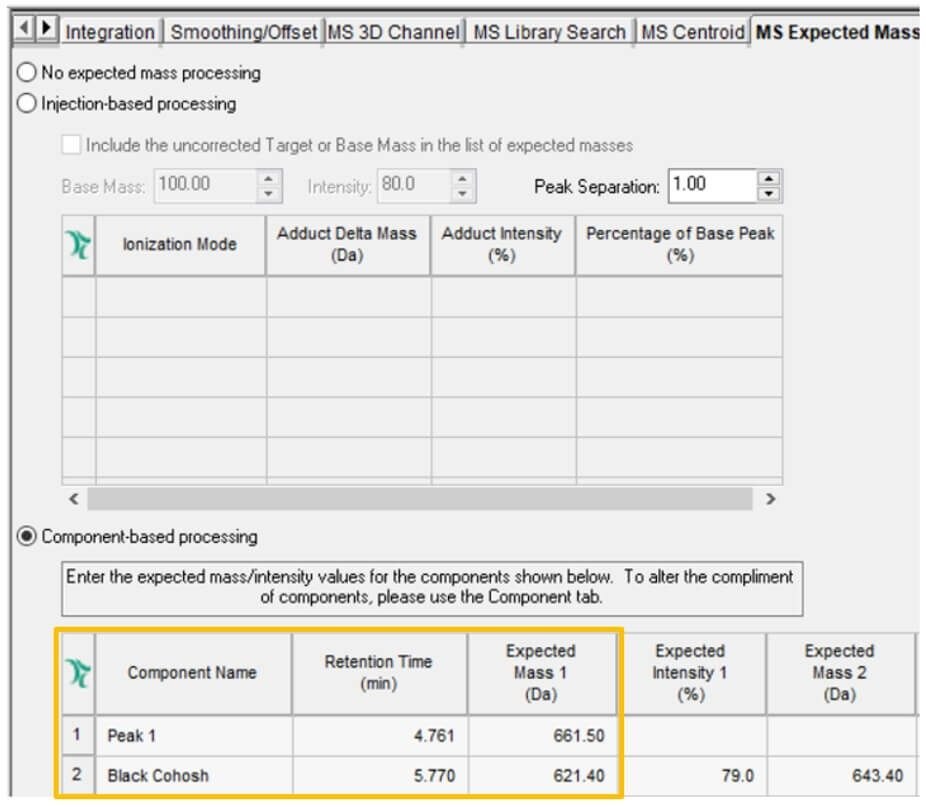Screen dimensions: 926x807
Task: Select Component-based processing option
Action: pos(27,536)
